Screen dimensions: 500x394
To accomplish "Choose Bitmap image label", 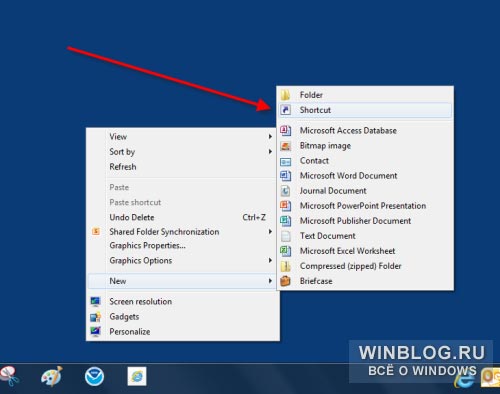I will coord(325,146).
